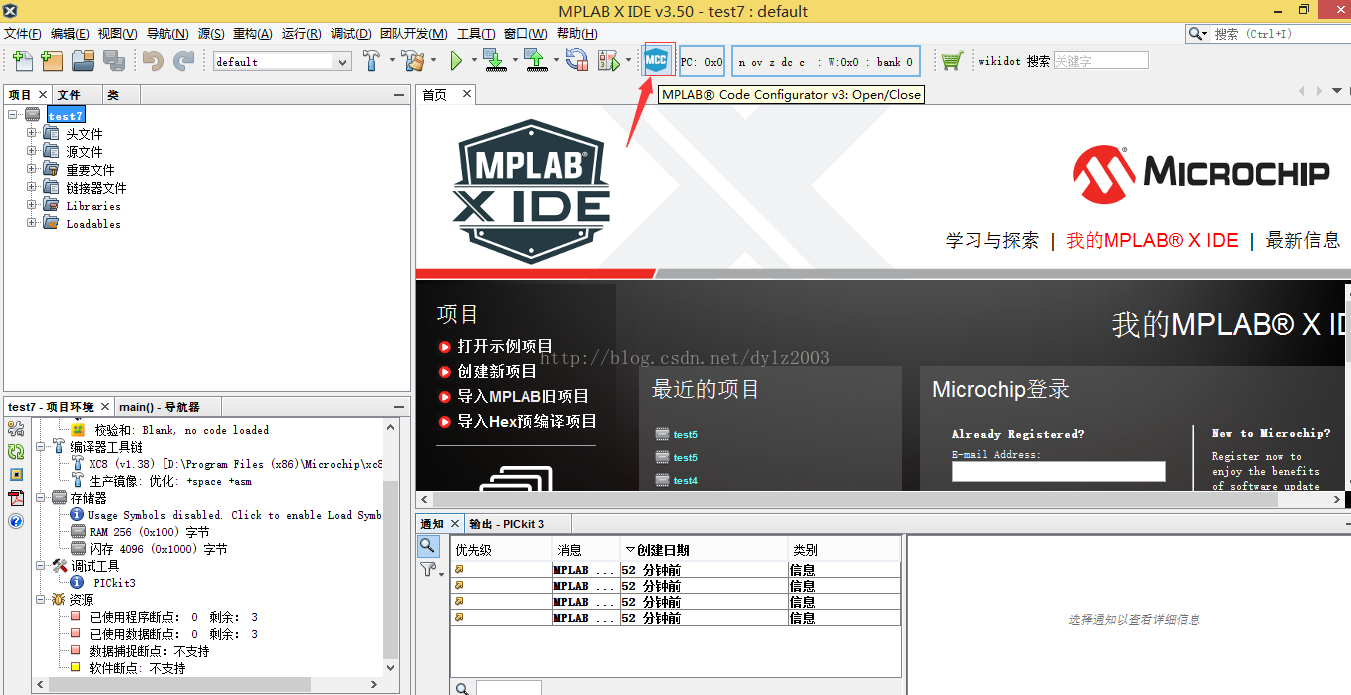Image resolution: width=1351 pixels, height=695 pixels.
Task: Click the 创建新项目 link
Action: click(x=497, y=371)
